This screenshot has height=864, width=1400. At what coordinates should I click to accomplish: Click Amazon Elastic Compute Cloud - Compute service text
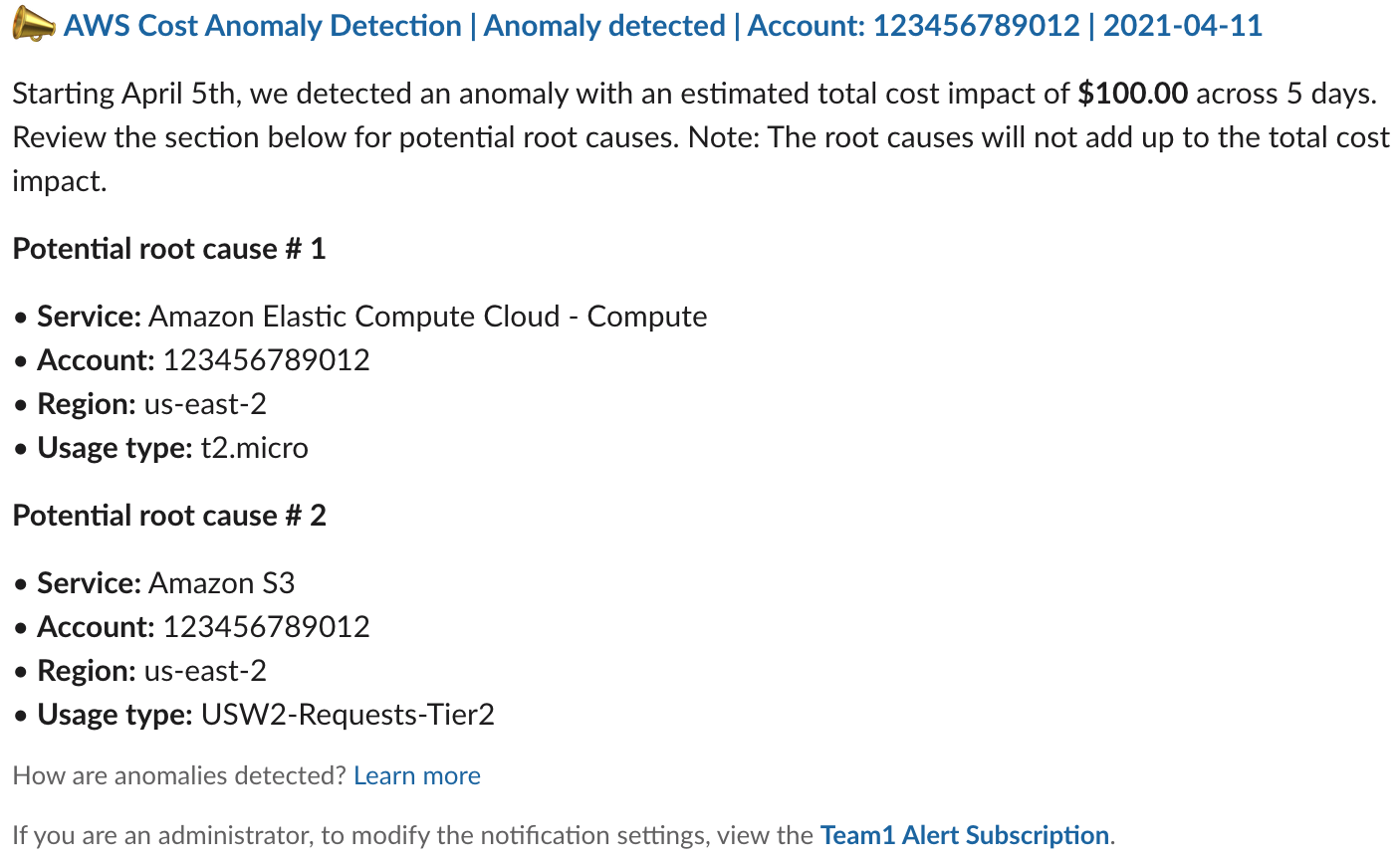point(427,317)
